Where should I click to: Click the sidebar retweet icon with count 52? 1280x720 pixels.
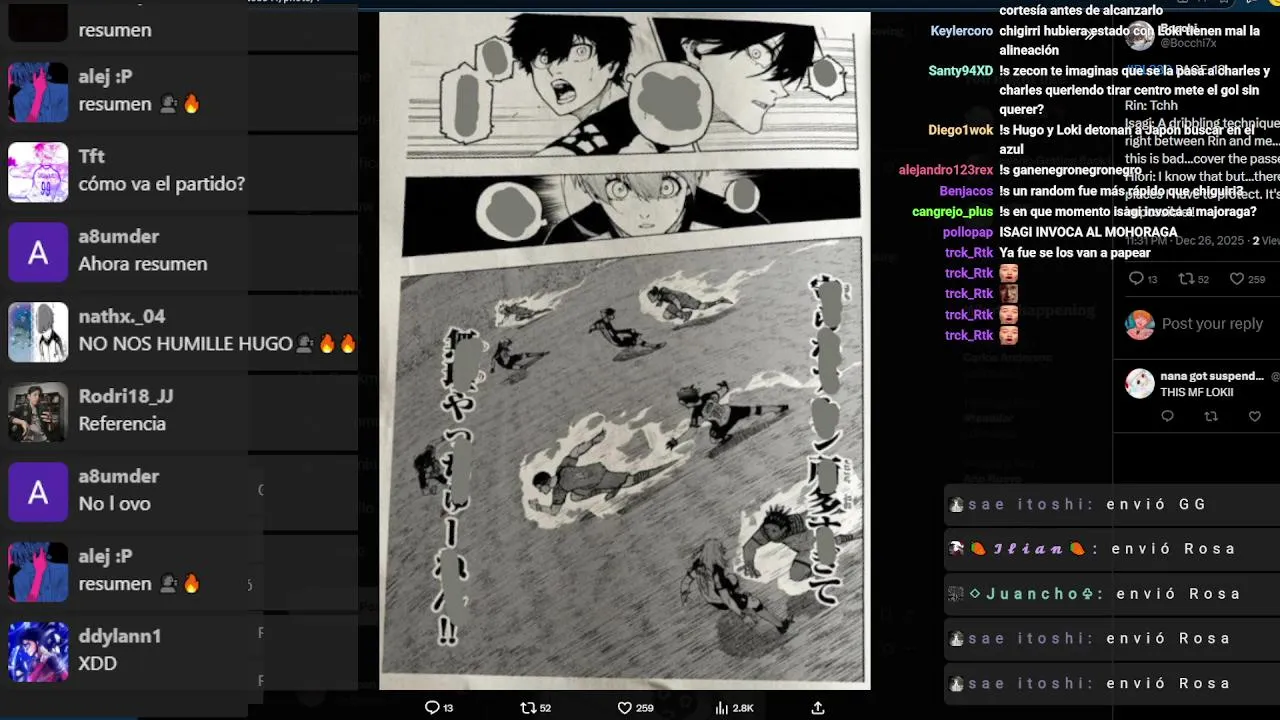pyautogui.click(x=1186, y=279)
